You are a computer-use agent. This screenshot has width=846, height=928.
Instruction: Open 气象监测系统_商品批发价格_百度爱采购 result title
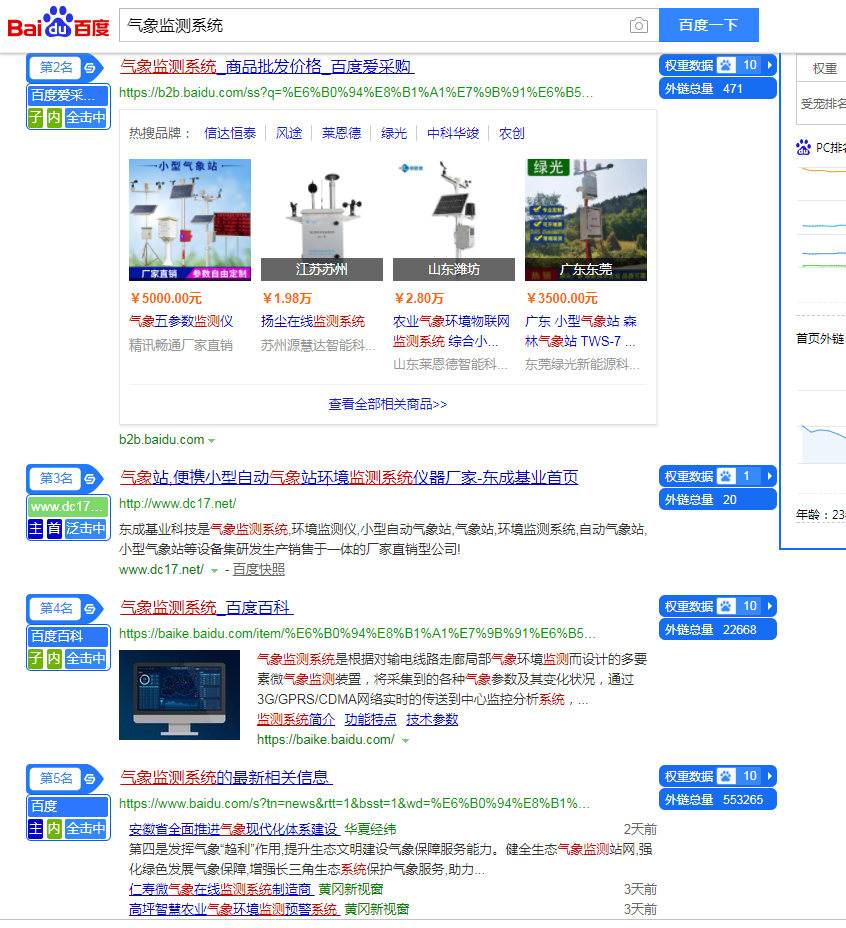click(x=267, y=66)
